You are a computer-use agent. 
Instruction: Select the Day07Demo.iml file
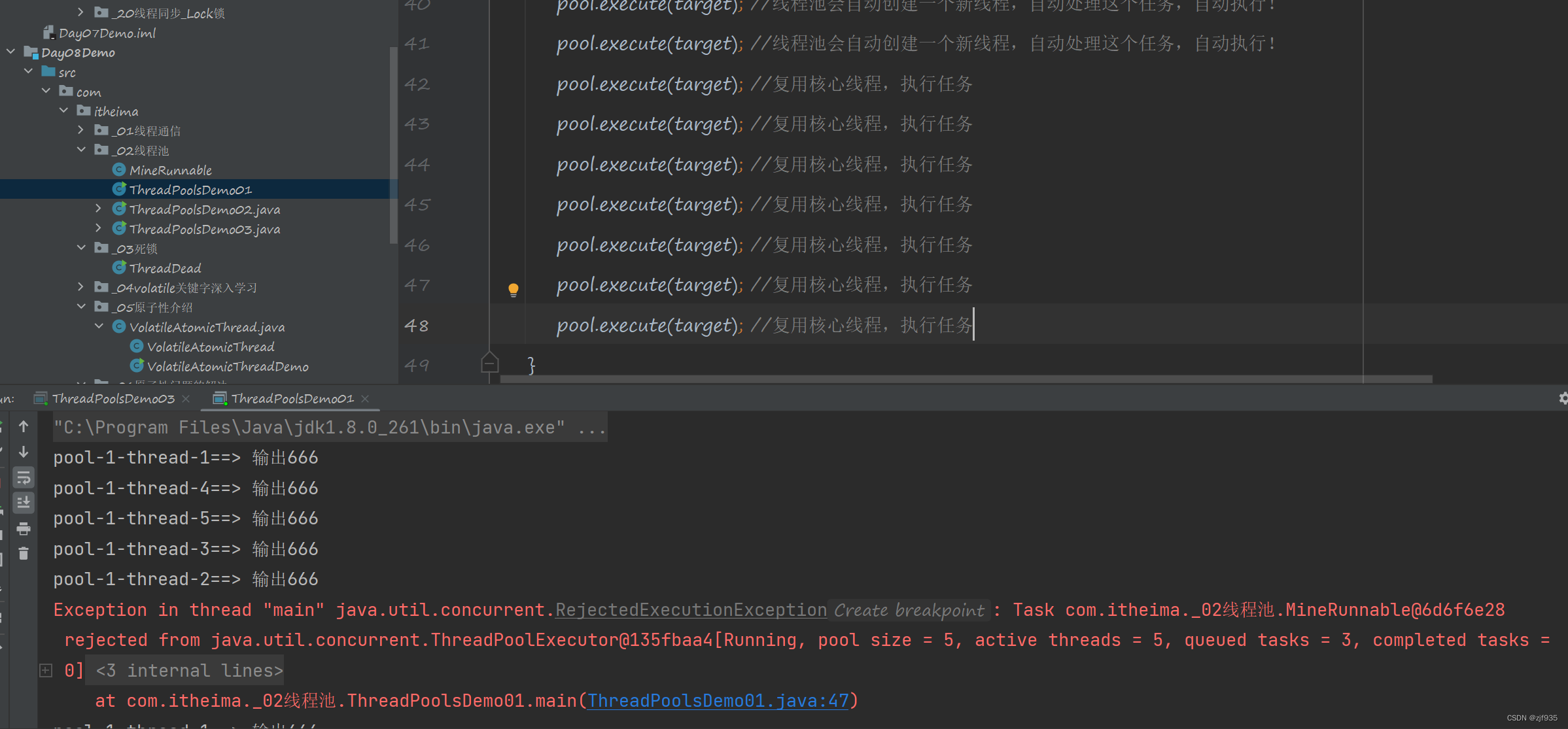[107, 33]
